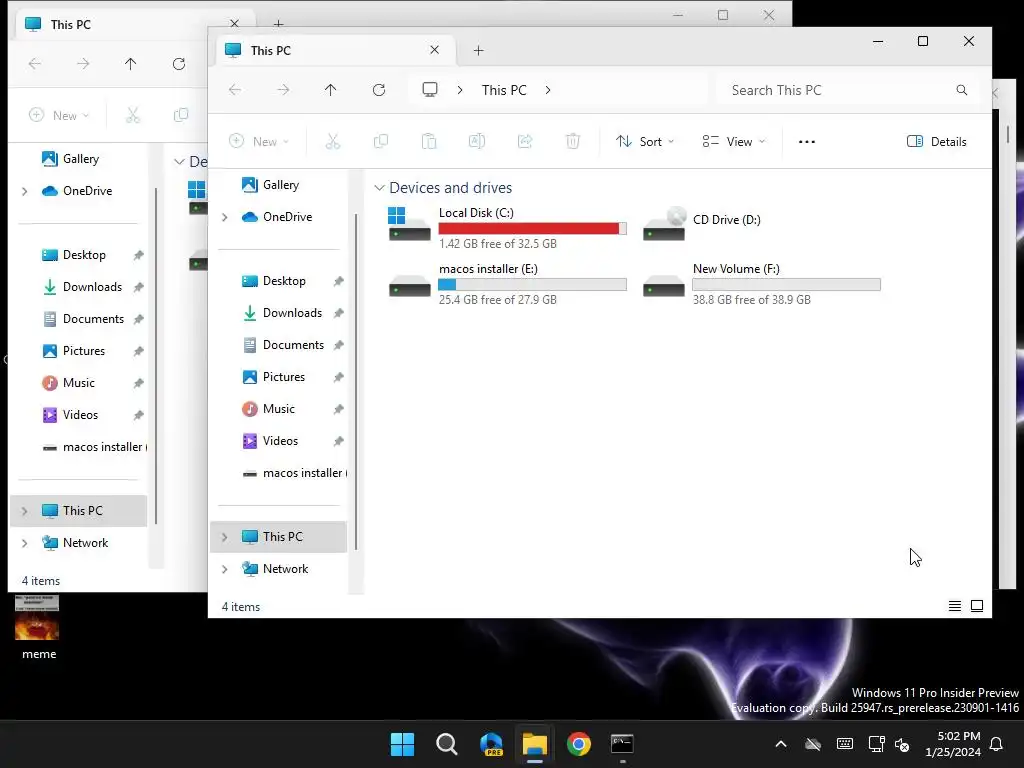The height and width of the screenshot is (768, 1024).
Task: Go forward with the front window's forward arrow
Action: pyautogui.click(x=283, y=90)
